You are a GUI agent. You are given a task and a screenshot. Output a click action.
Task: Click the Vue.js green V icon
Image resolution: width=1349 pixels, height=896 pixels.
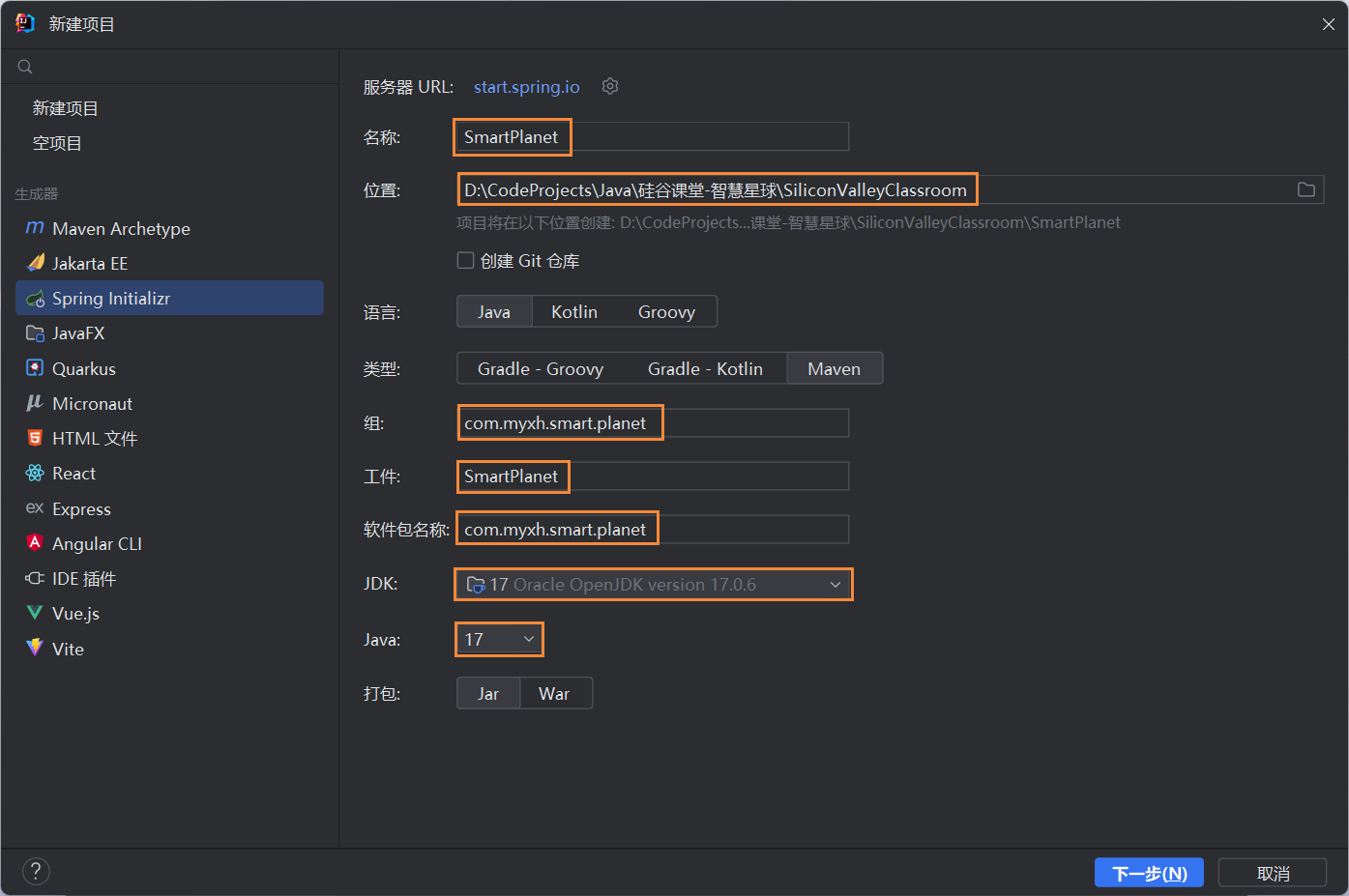(x=35, y=613)
